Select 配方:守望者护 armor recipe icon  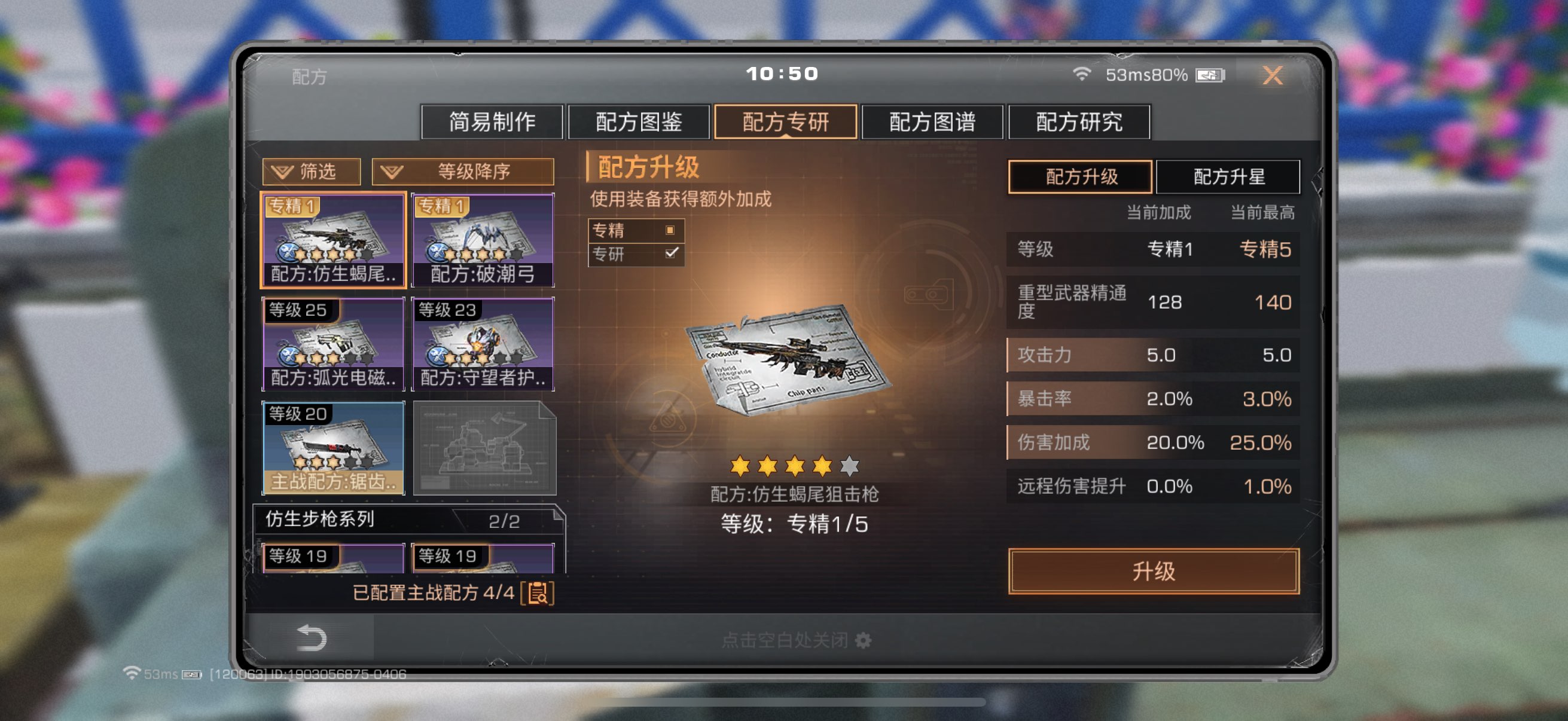point(483,344)
